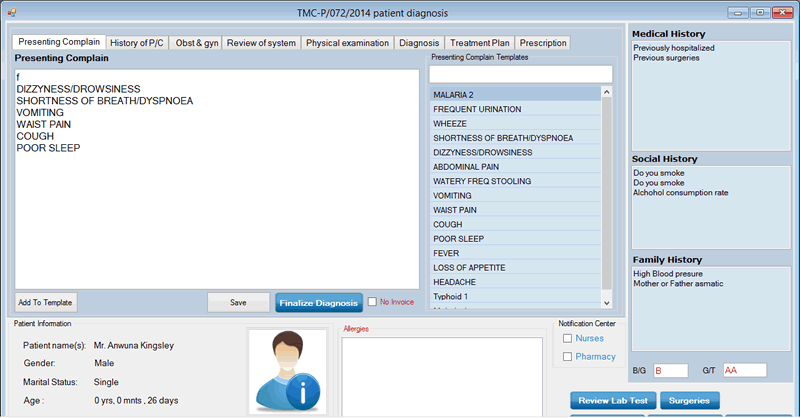
Task: Click the Medical History list box
Action: pyautogui.click(x=711, y=96)
